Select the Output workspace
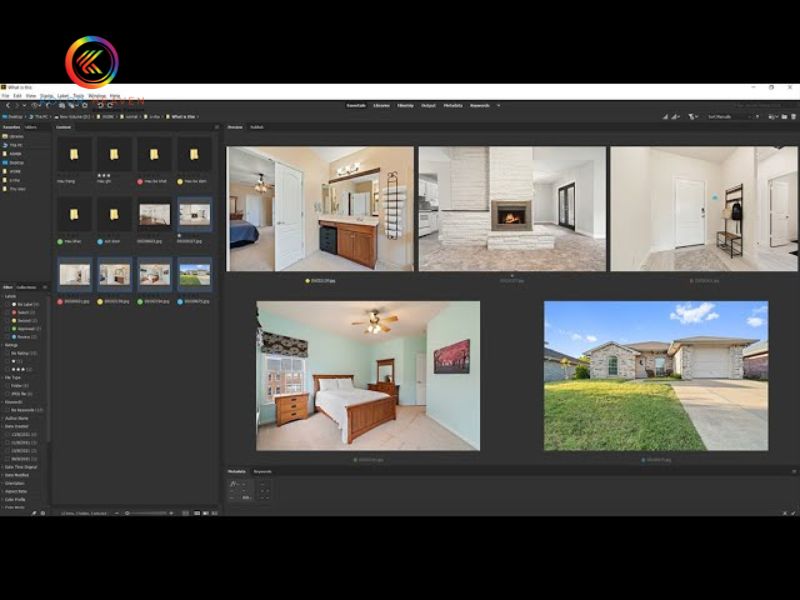The height and width of the screenshot is (600, 800). (428, 106)
